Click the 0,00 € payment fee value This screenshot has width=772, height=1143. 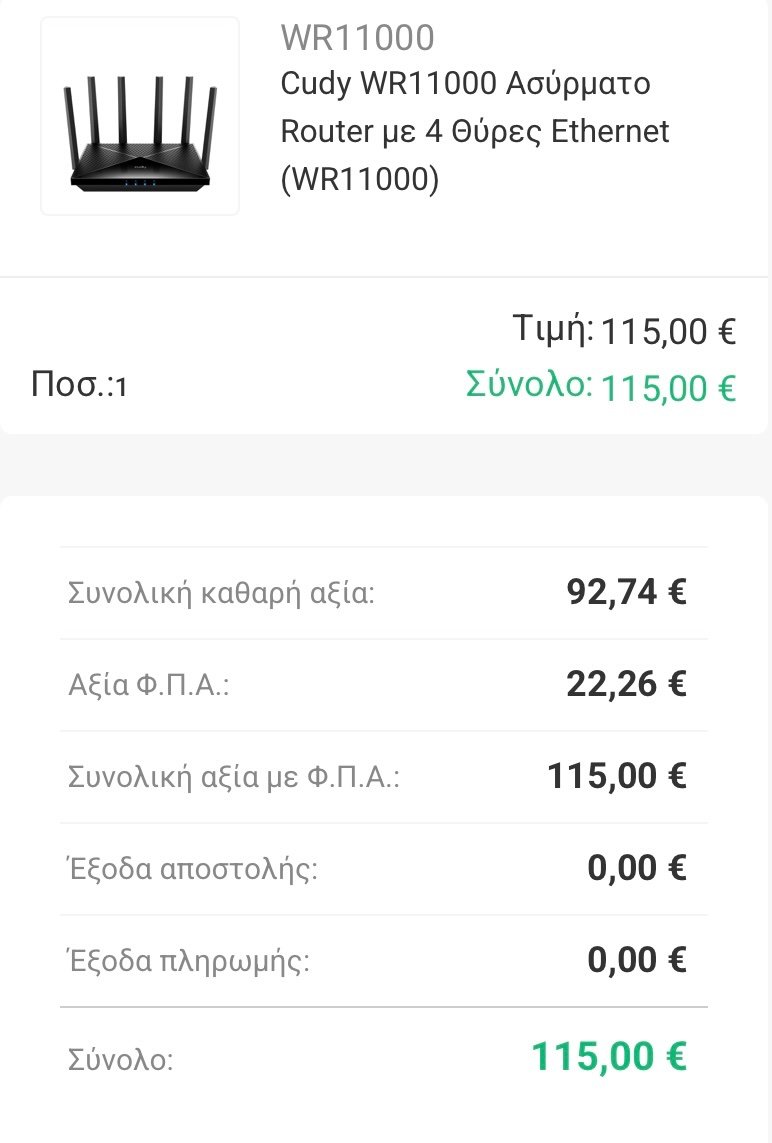[x=636, y=960]
